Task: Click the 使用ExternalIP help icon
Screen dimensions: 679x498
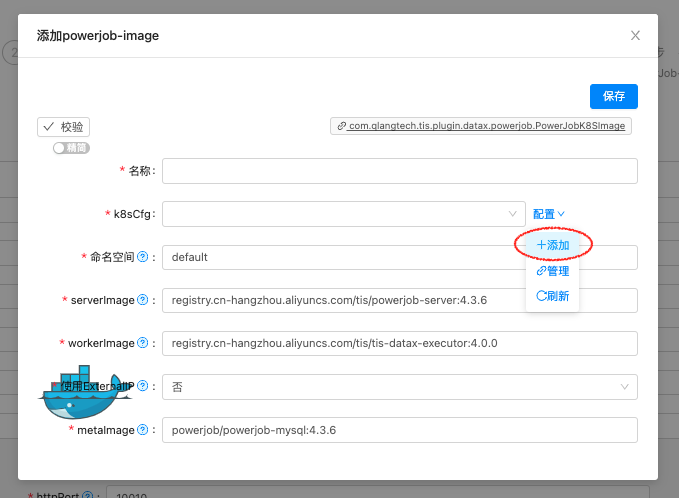Action: pyautogui.click(x=142, y=386)
